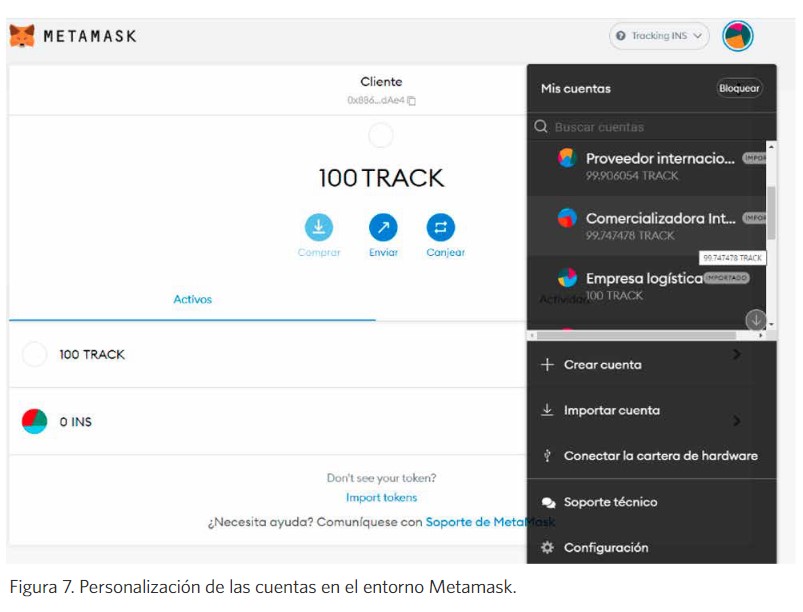Viewport: 803px width, 612px height.
Task: Open the 0 INS asset row
Action: click(268, 421)
